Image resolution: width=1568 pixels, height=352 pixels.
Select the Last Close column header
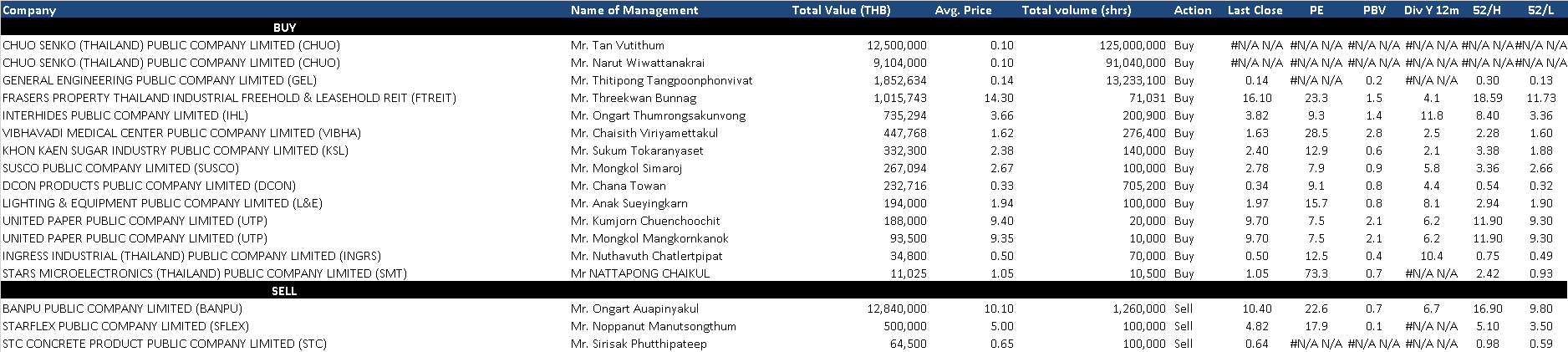tap(1255, 10)
